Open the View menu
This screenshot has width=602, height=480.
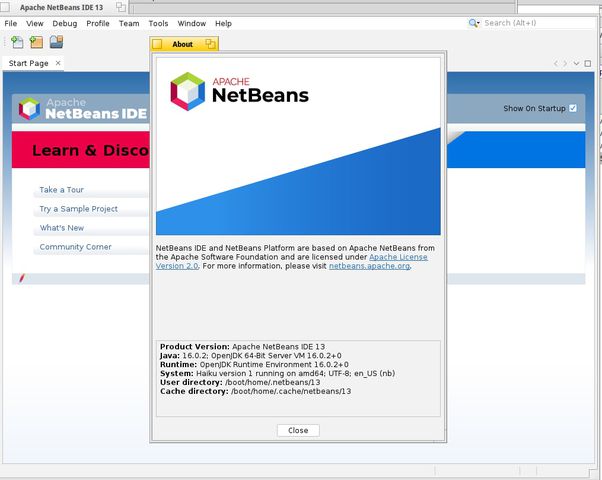point(35,23)
